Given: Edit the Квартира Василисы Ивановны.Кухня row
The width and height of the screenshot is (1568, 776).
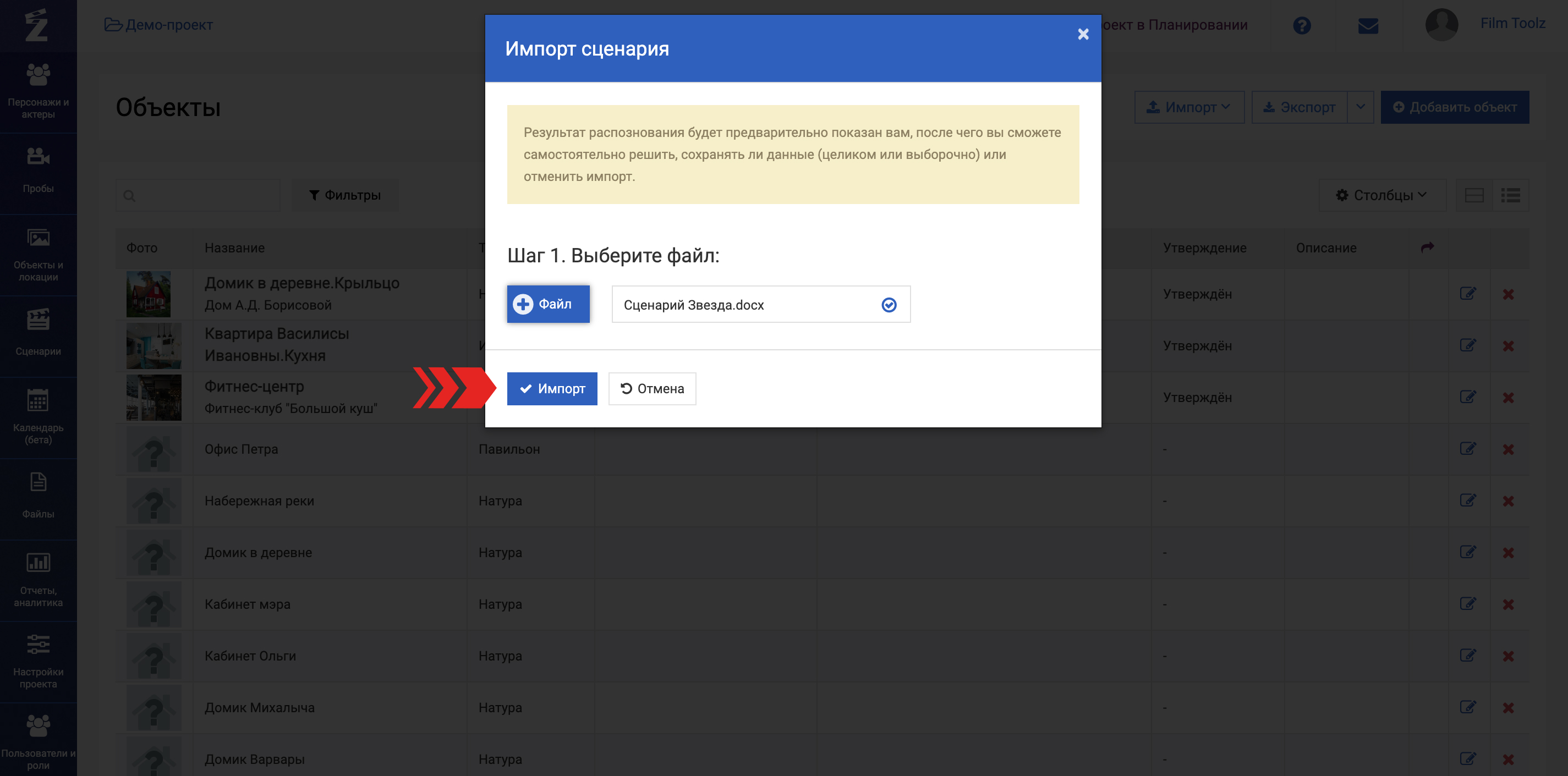Looking at the screenshot, I should click(x=1467, y=345).
